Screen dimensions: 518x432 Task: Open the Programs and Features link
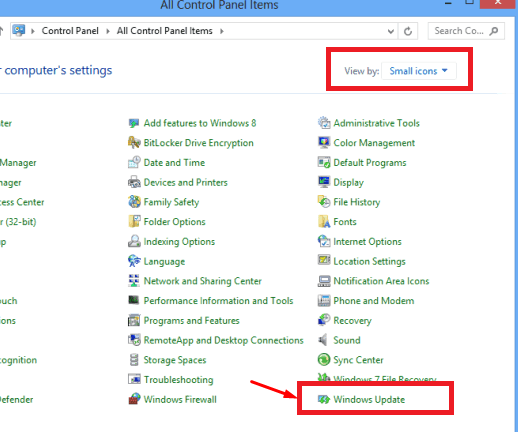tap(192, 321)
